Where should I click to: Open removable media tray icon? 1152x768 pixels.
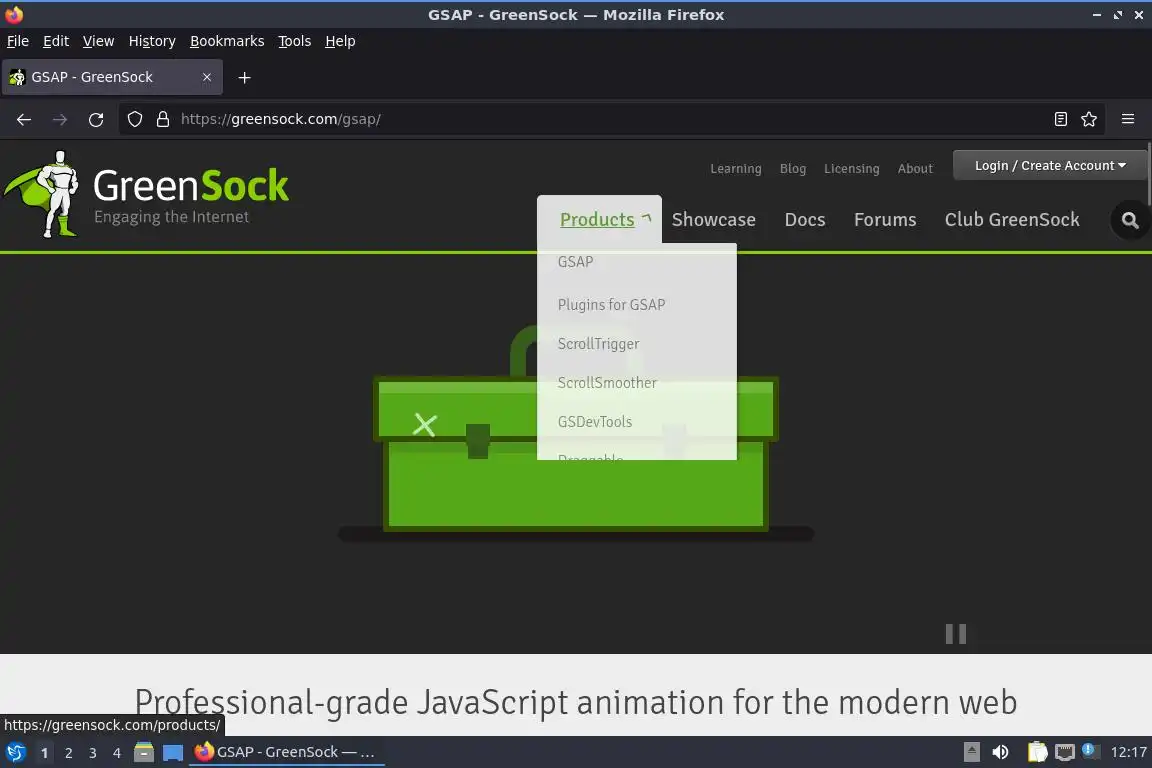tap(971, 752)
